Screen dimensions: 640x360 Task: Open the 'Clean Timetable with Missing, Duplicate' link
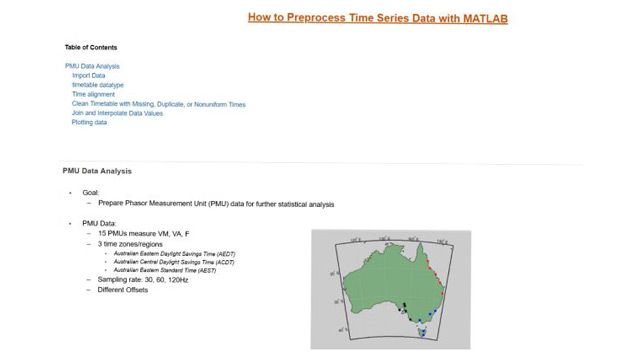[x=159, y=104]
